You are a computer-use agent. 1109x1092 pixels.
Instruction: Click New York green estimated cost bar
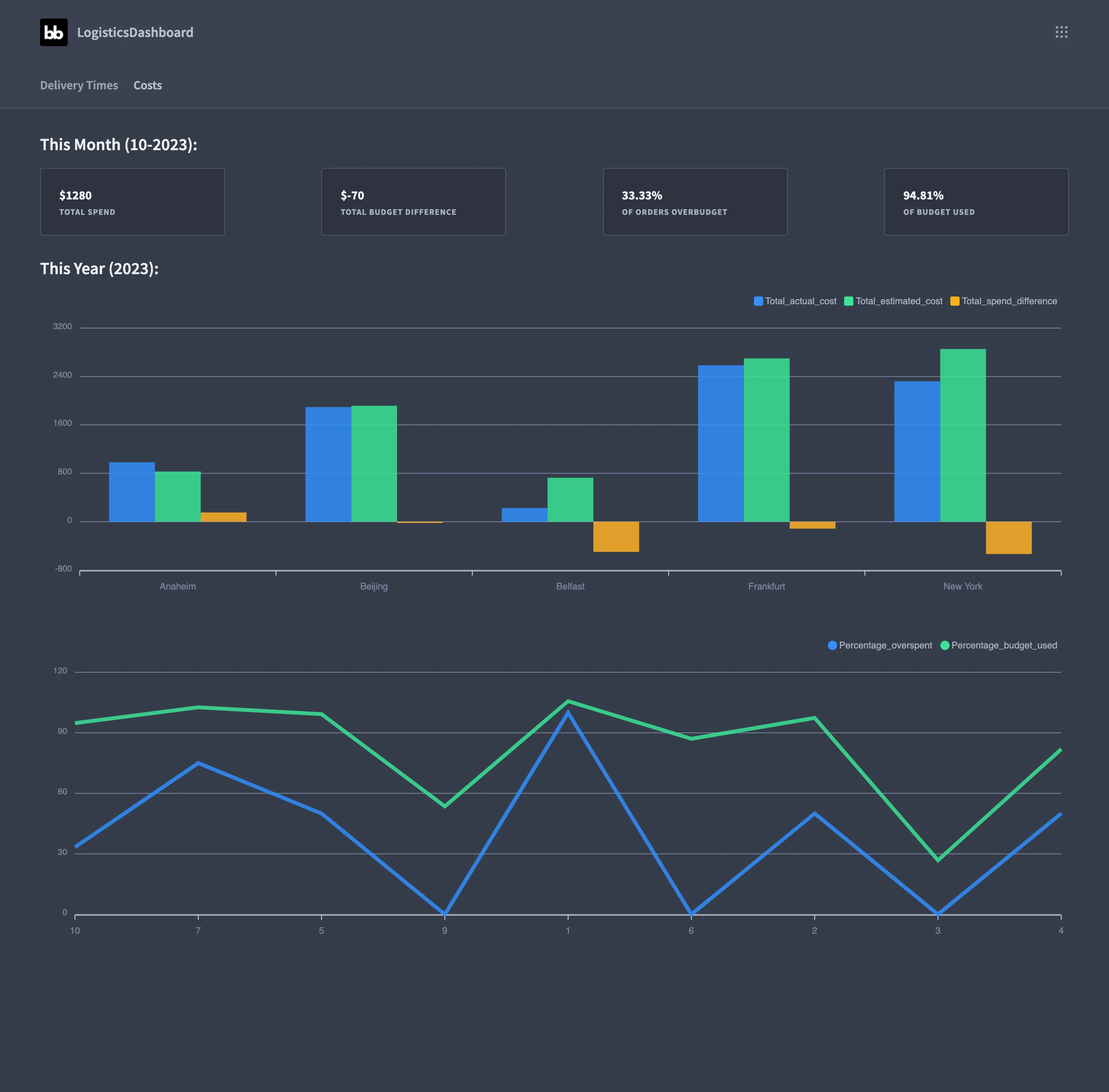point(963,435)
